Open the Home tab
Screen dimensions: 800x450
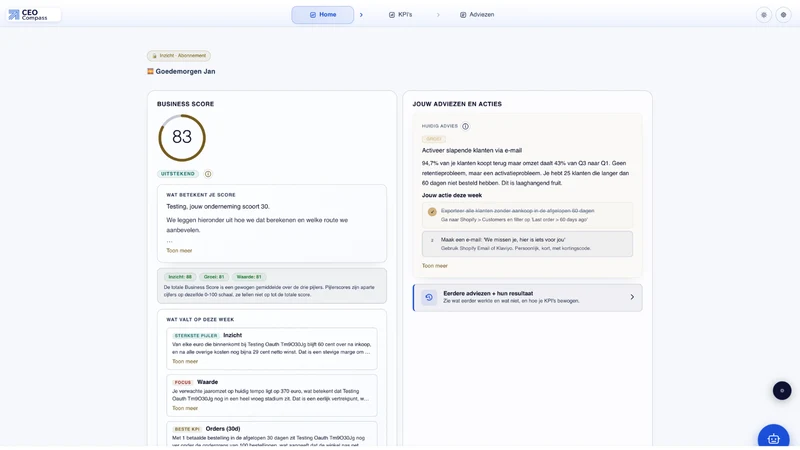(x=322, y=15)
